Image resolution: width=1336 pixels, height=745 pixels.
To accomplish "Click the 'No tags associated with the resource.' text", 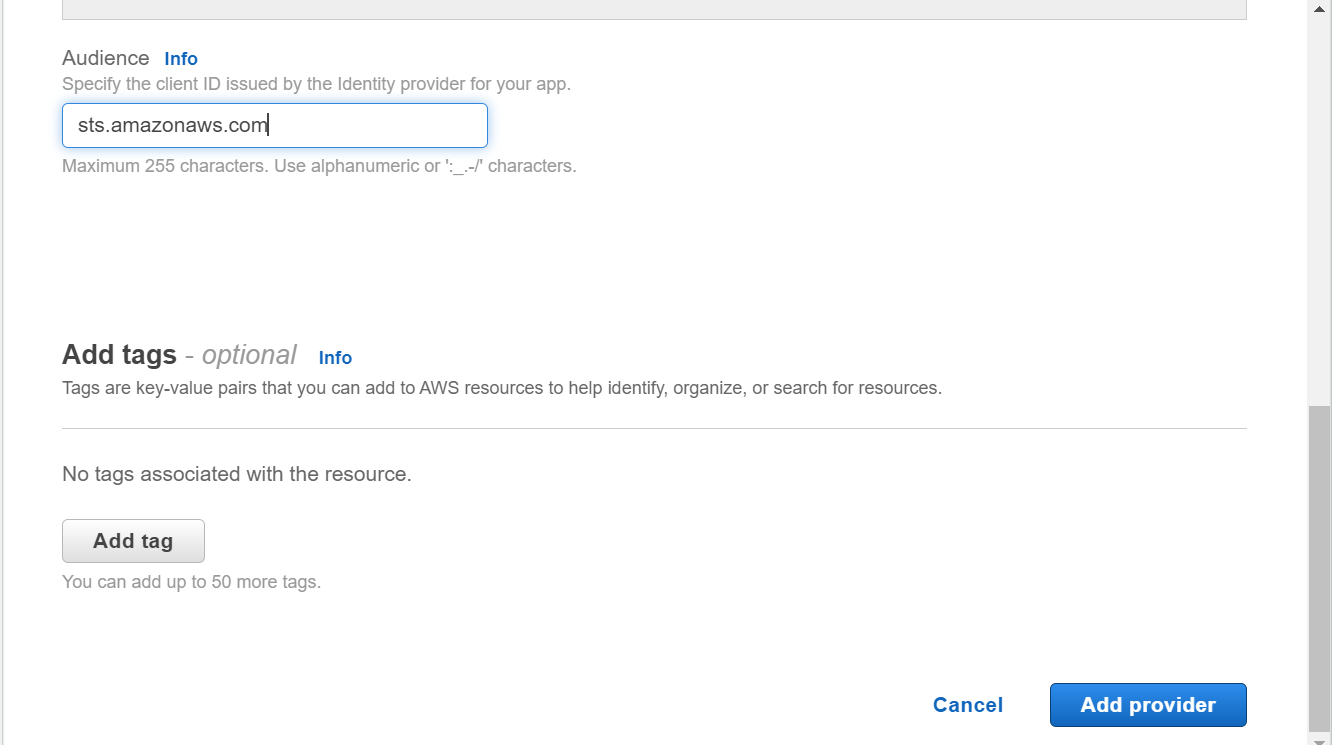I will (x=237, y=474).
